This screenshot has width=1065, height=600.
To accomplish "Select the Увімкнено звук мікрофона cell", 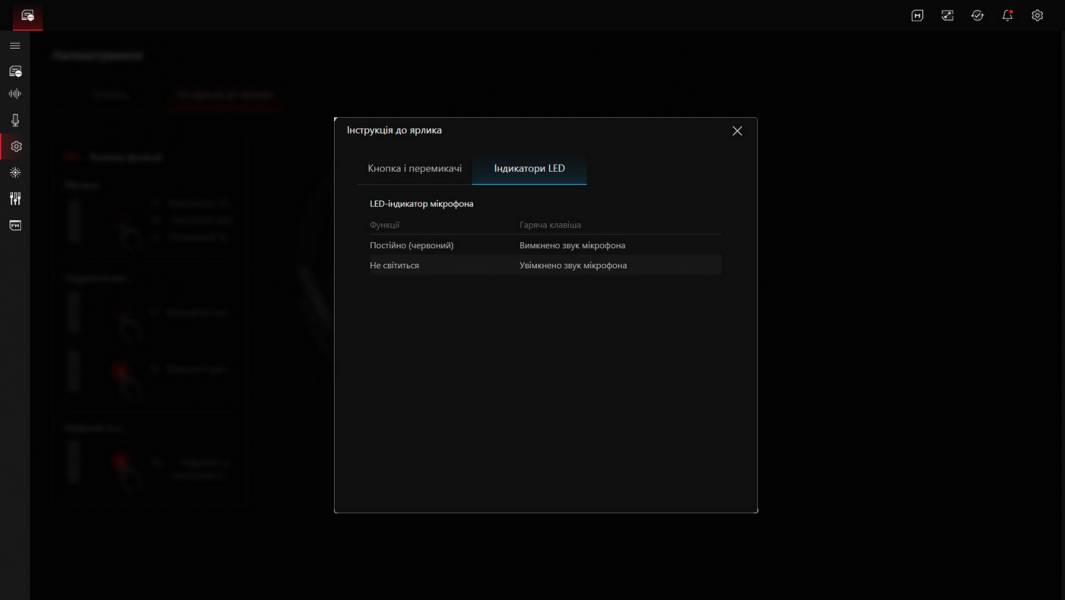I will coord(573,266).
